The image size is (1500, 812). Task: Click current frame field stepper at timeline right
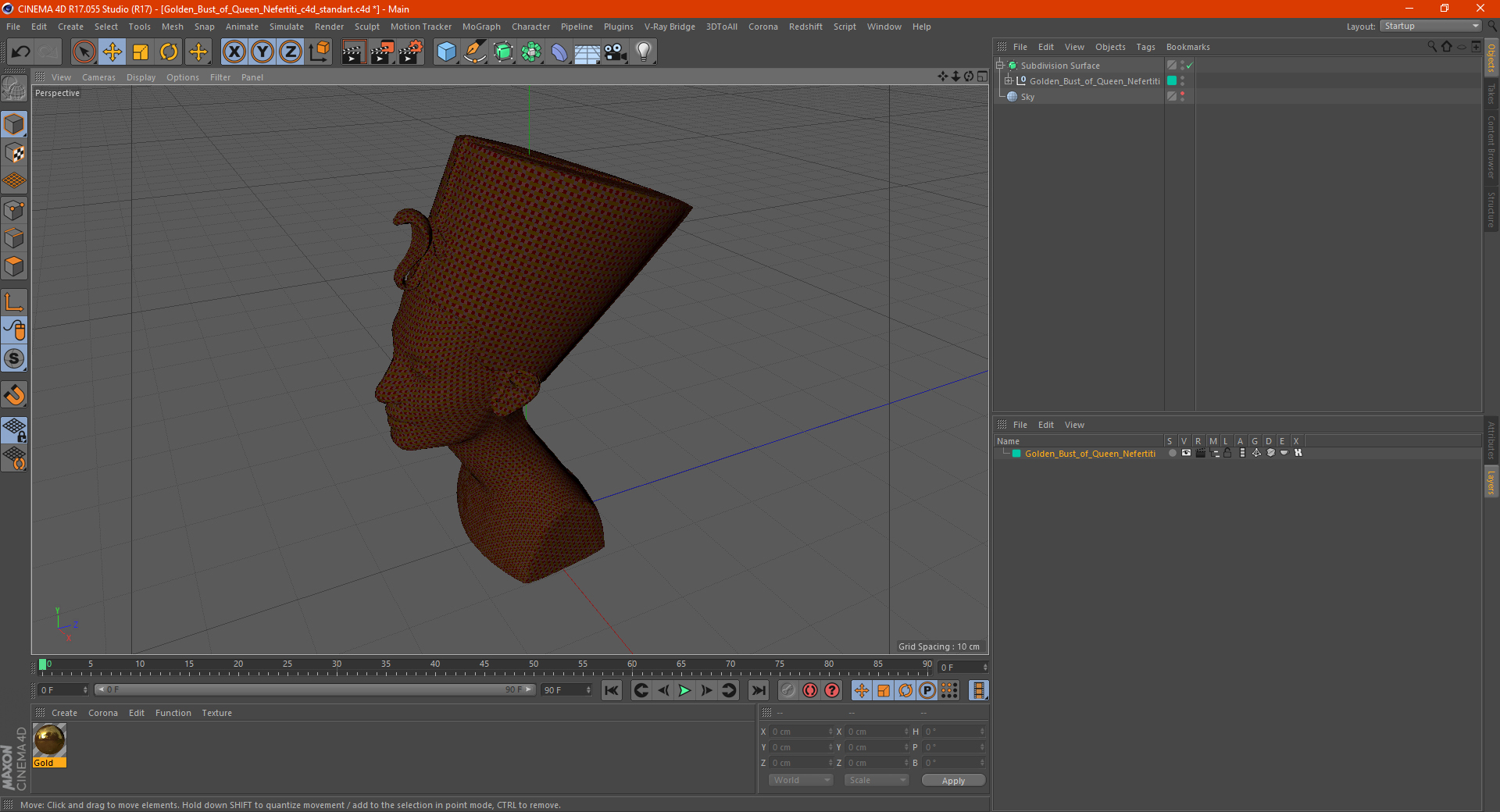click(984, 668)
